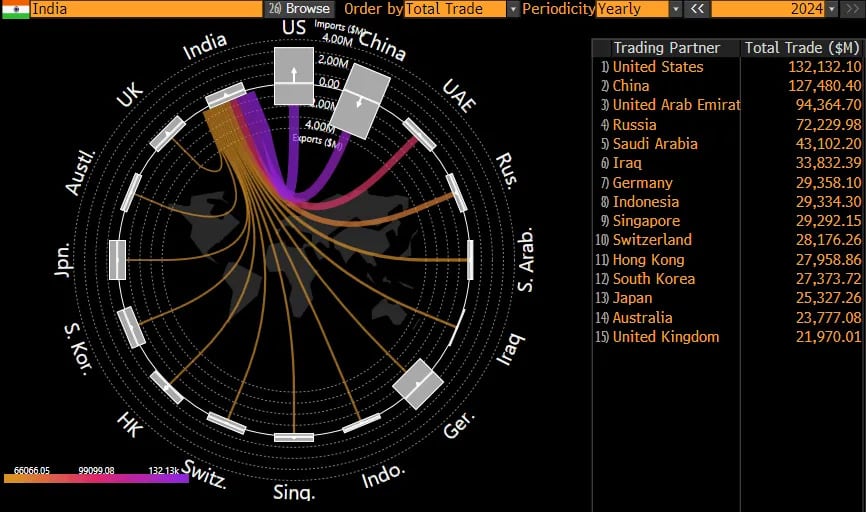This screenshot has height=512, width=866.
Task: Click the Germany node box on chart
Action: click(418, 384)
